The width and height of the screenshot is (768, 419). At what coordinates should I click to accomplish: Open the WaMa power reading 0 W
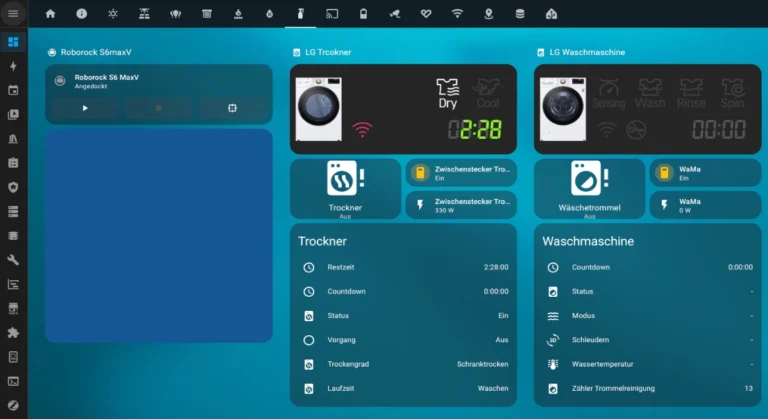coord(705,205)
